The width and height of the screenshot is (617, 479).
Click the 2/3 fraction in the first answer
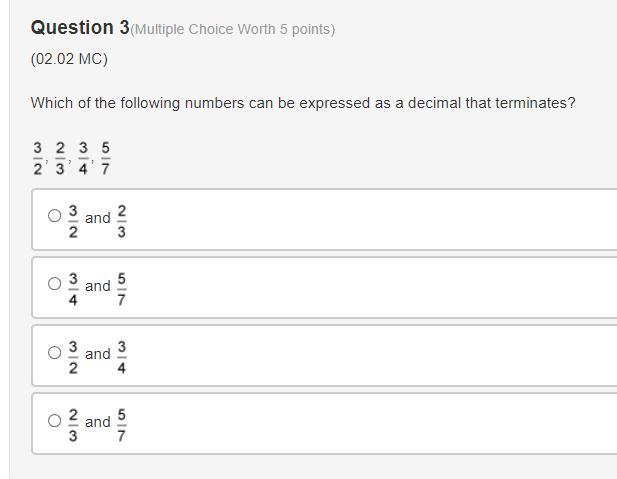click(122, 221)
